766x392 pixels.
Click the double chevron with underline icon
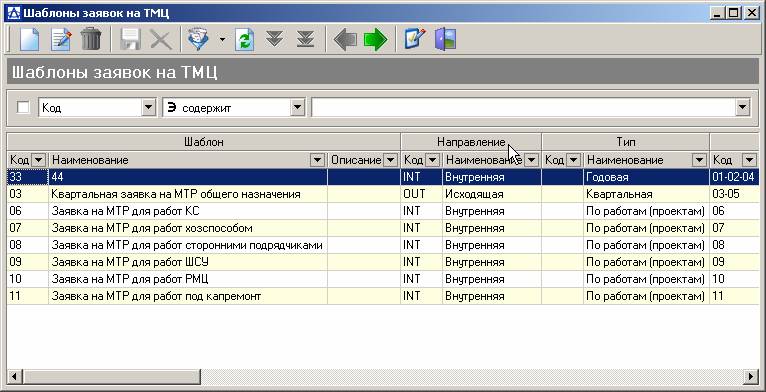point(305,39)
